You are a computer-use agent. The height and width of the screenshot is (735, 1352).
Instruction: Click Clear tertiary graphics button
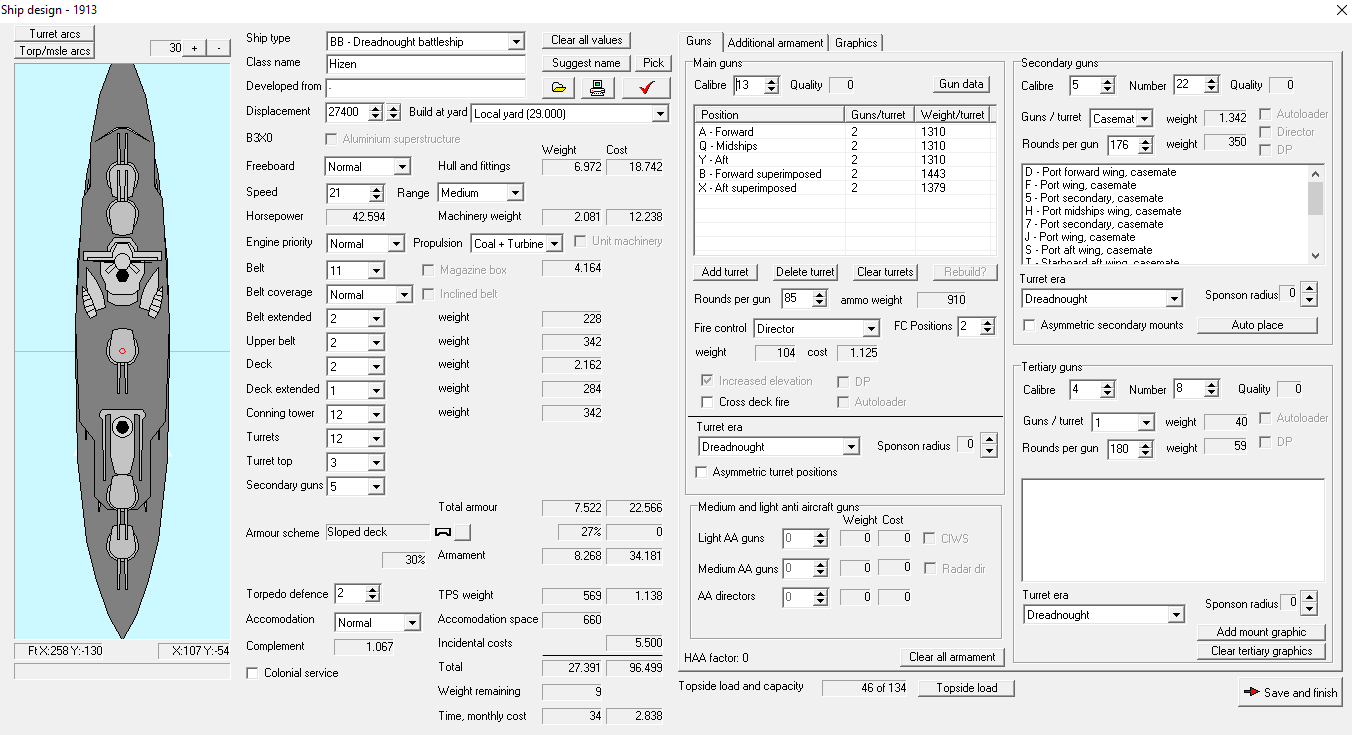coord(1262,651)
